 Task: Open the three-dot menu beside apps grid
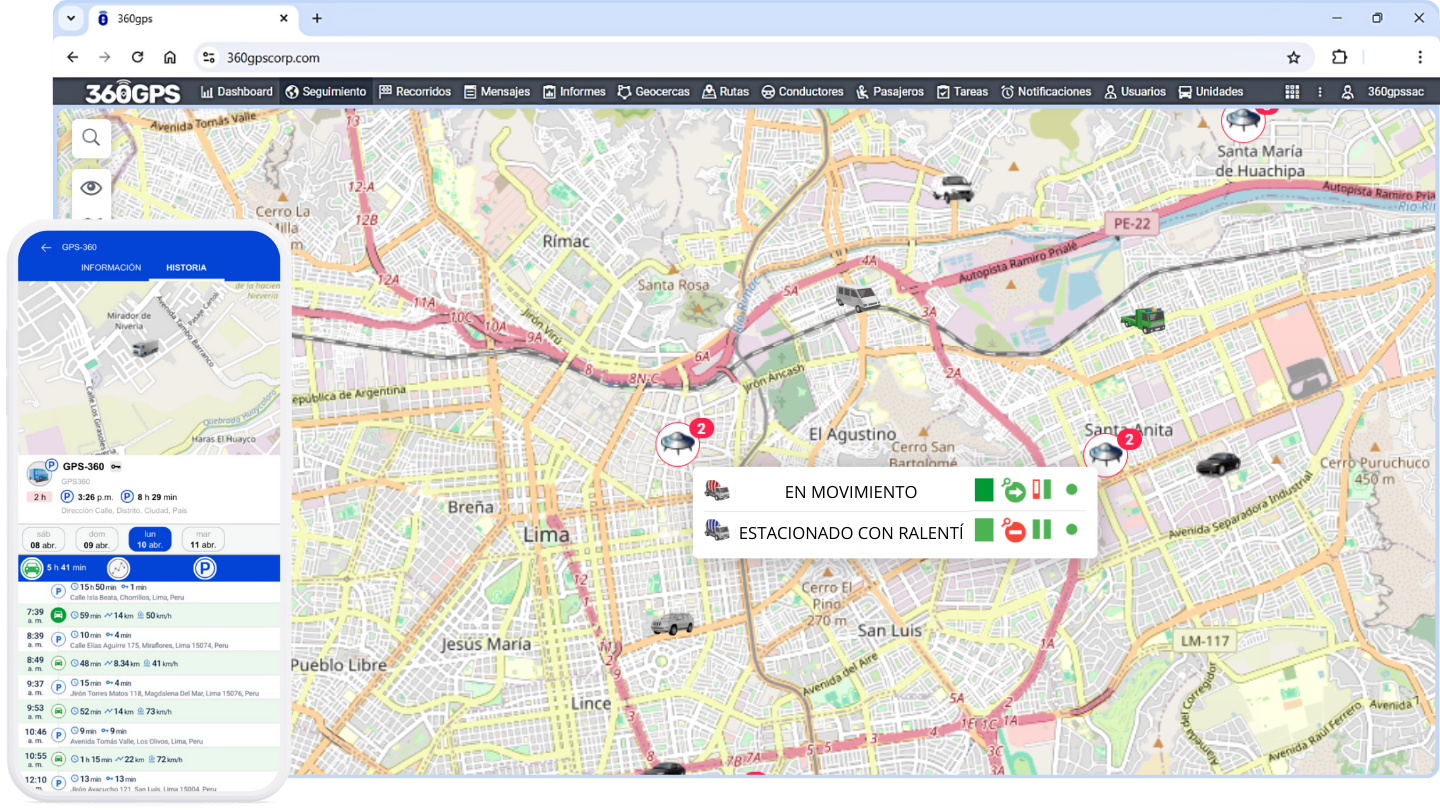tap(1319, 92)
